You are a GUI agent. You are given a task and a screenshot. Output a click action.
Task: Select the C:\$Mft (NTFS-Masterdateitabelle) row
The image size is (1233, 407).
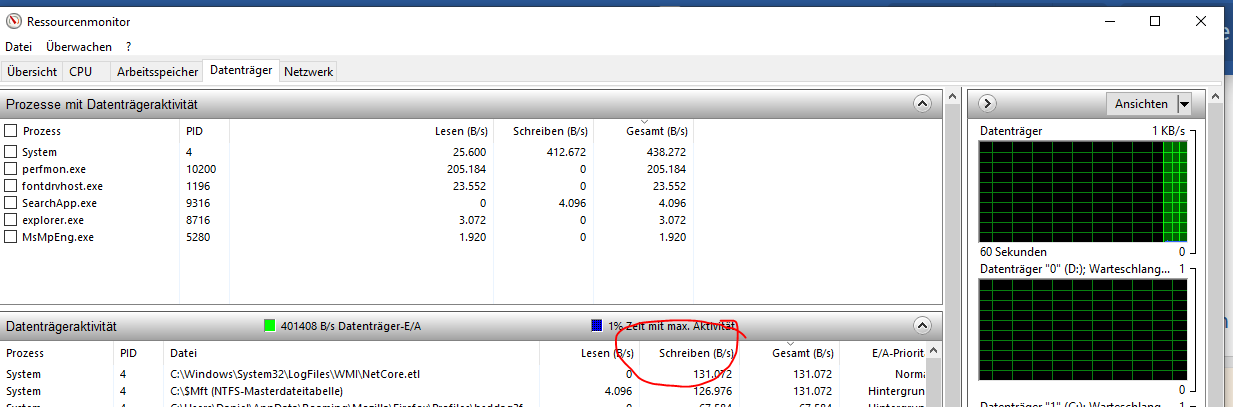point(464,391)
